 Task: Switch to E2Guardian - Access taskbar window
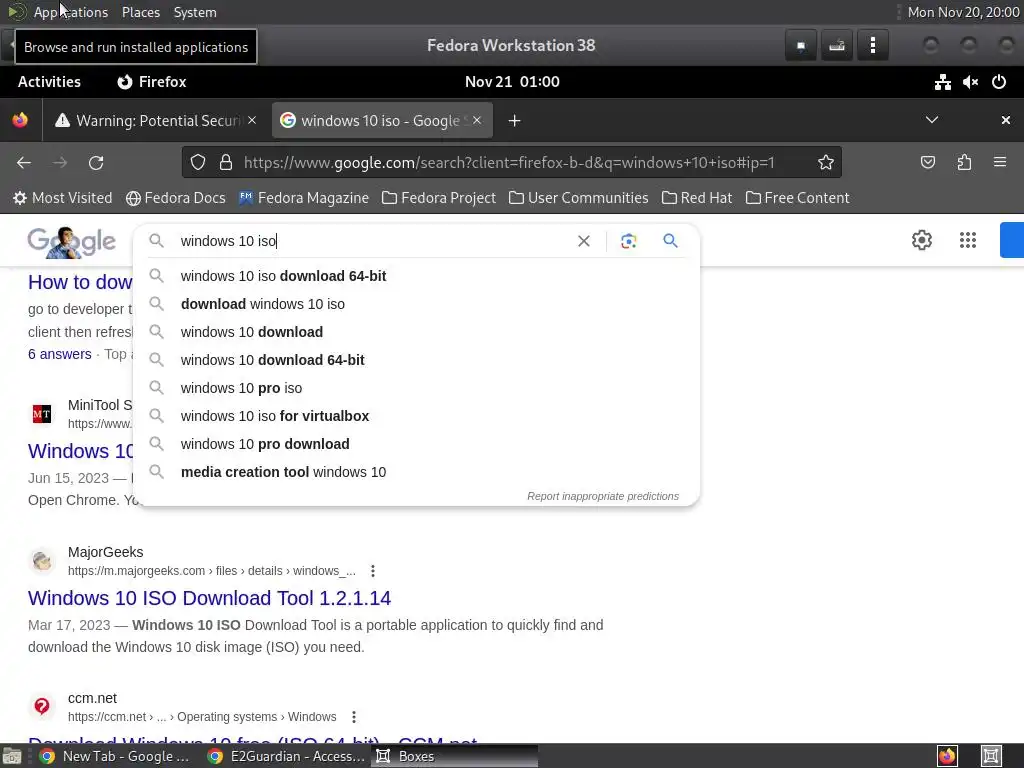[x=287, y=756]
